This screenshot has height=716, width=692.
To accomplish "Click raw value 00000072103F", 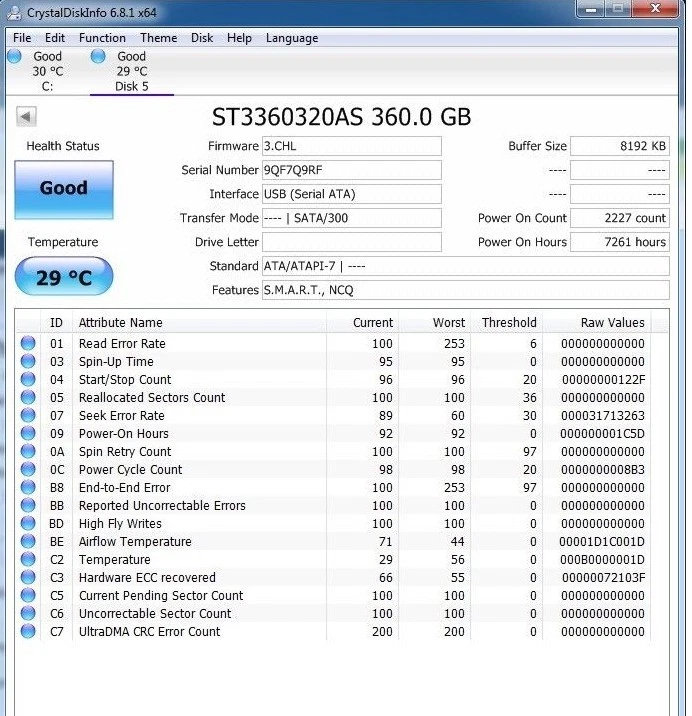I will tap(603, 578).
